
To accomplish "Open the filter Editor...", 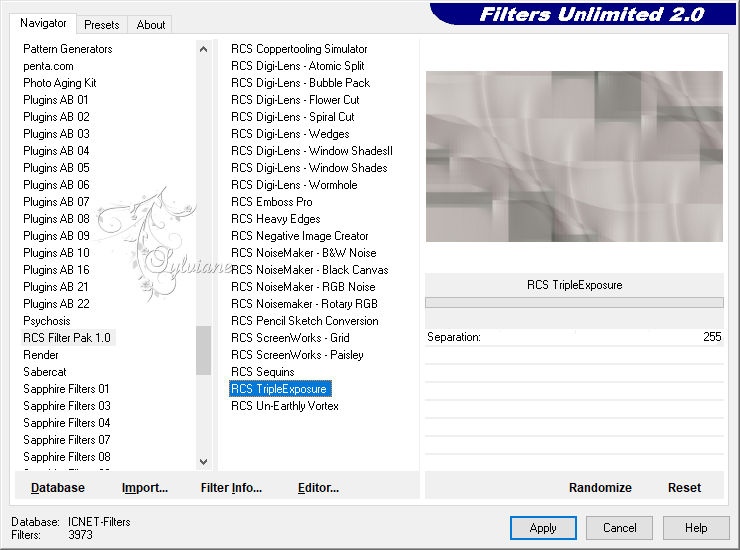I will click(318, 488).
